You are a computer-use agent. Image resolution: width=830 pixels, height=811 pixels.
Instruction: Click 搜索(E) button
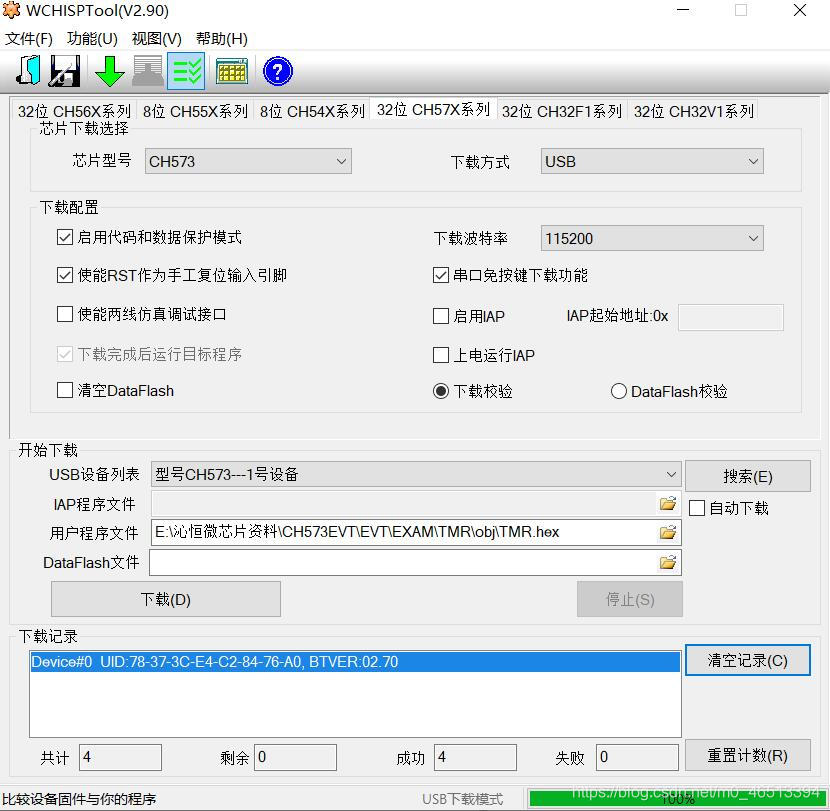pyautogui.click(x=747, y=476)
